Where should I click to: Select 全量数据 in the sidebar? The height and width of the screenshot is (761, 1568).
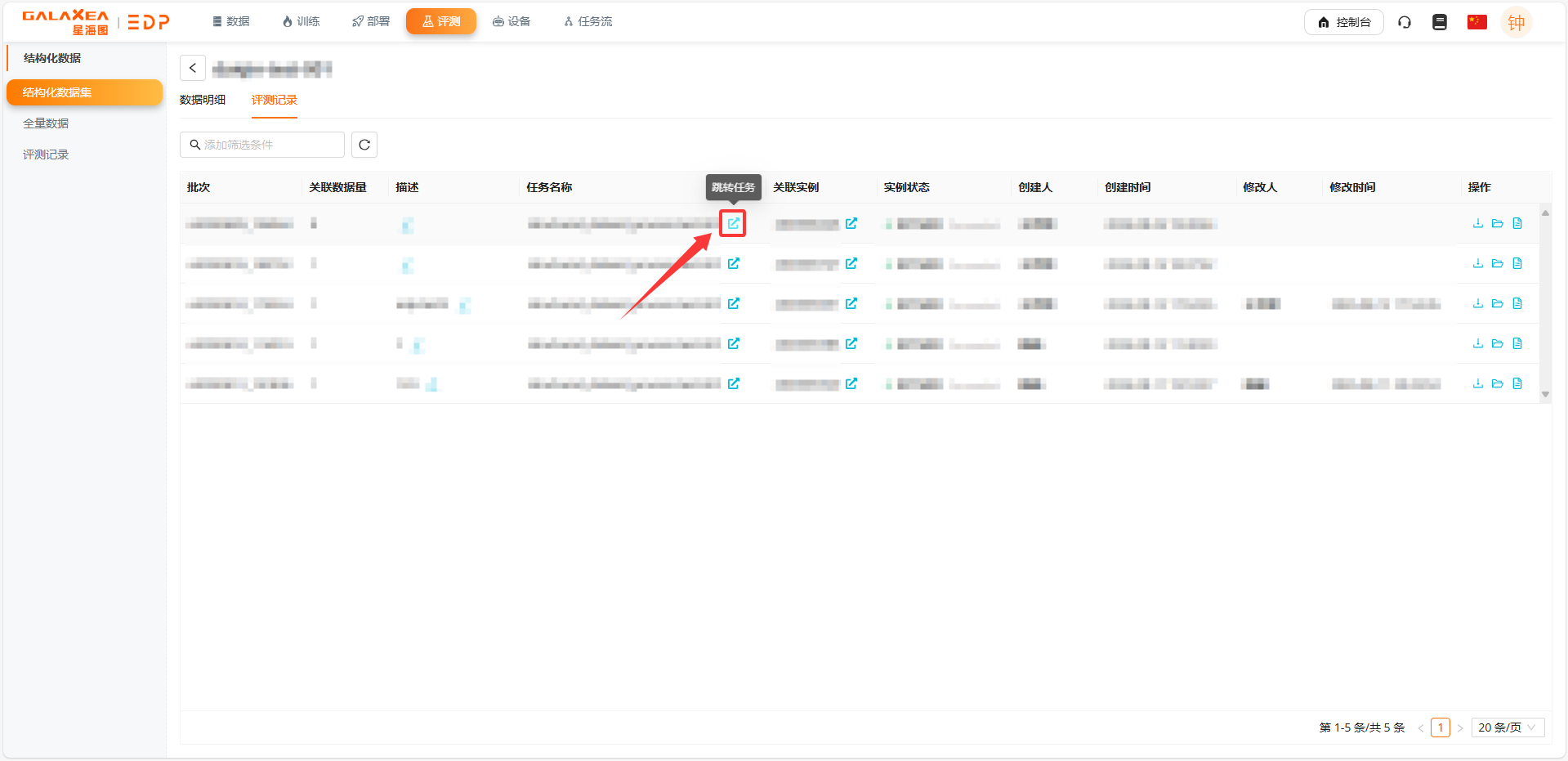pos(46,123)
